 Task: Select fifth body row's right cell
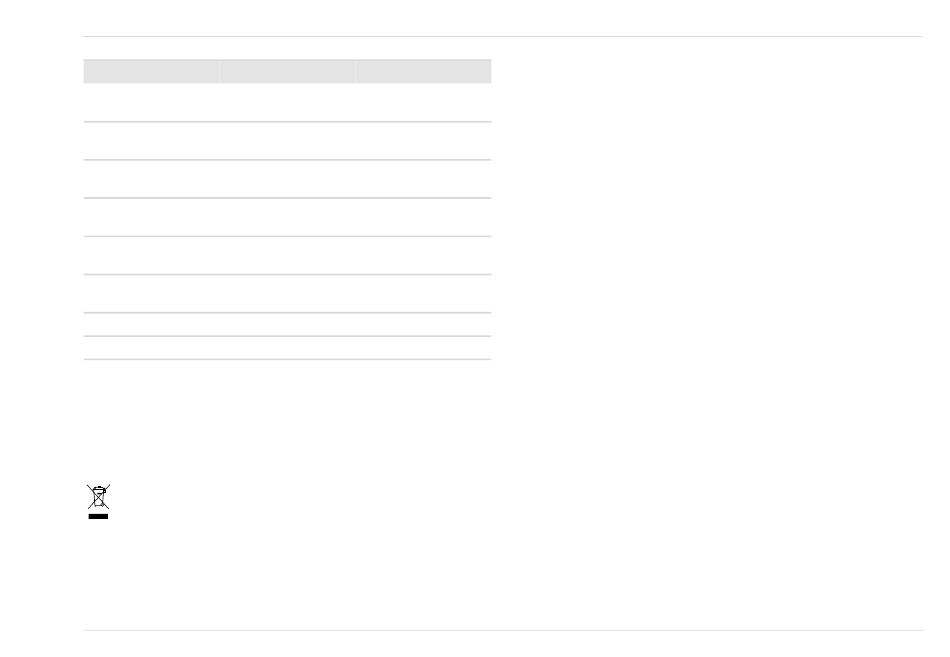(x=424, y=255)
